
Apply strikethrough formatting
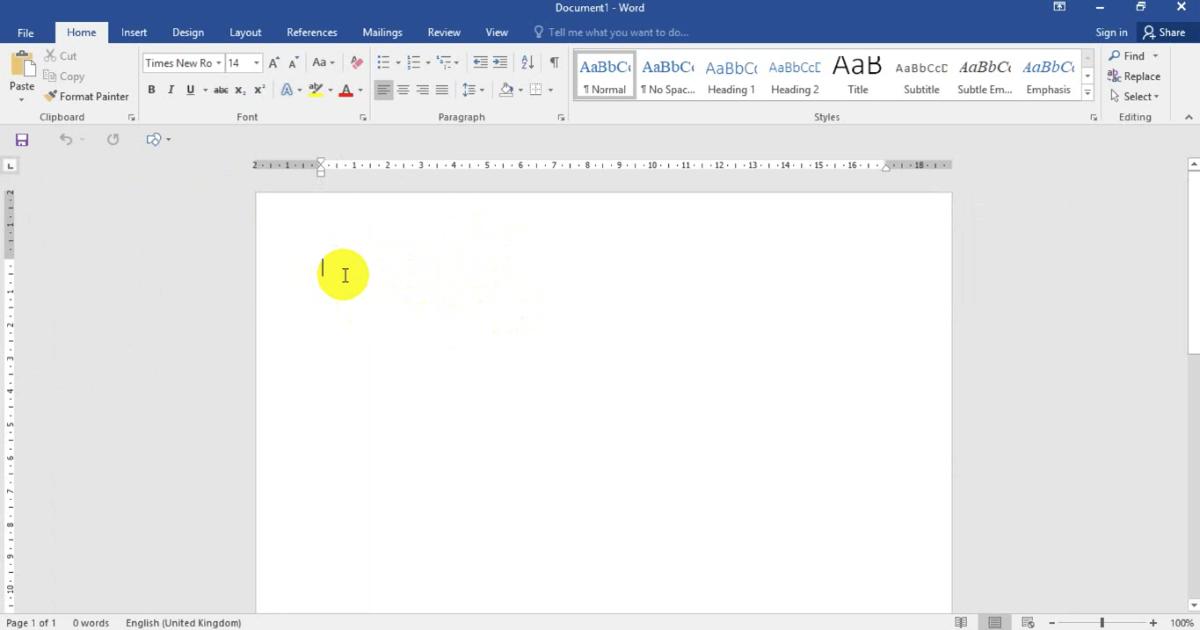tap(221, 90)
